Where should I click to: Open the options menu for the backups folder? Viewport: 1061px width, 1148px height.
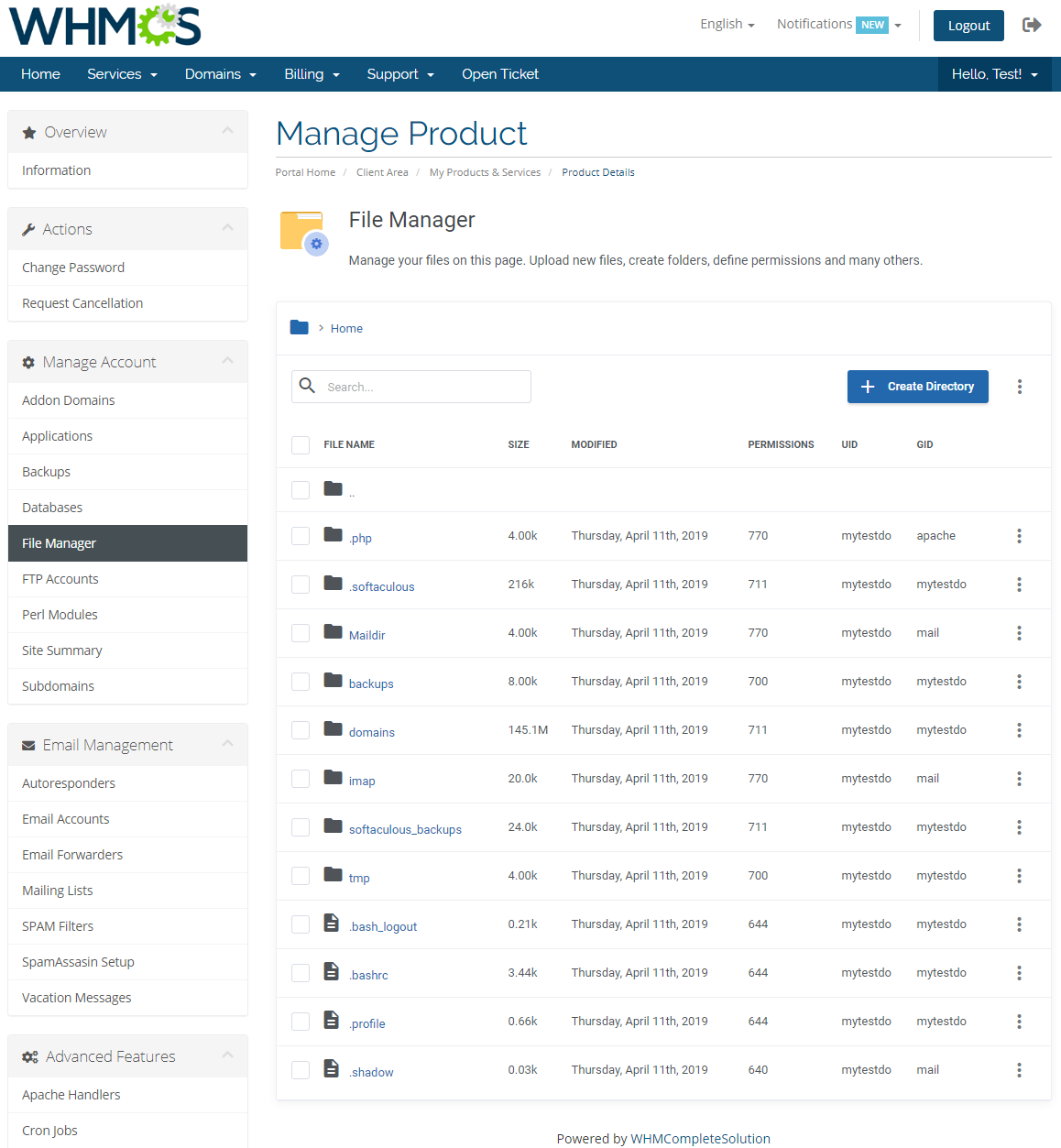tap(1019, 682)
